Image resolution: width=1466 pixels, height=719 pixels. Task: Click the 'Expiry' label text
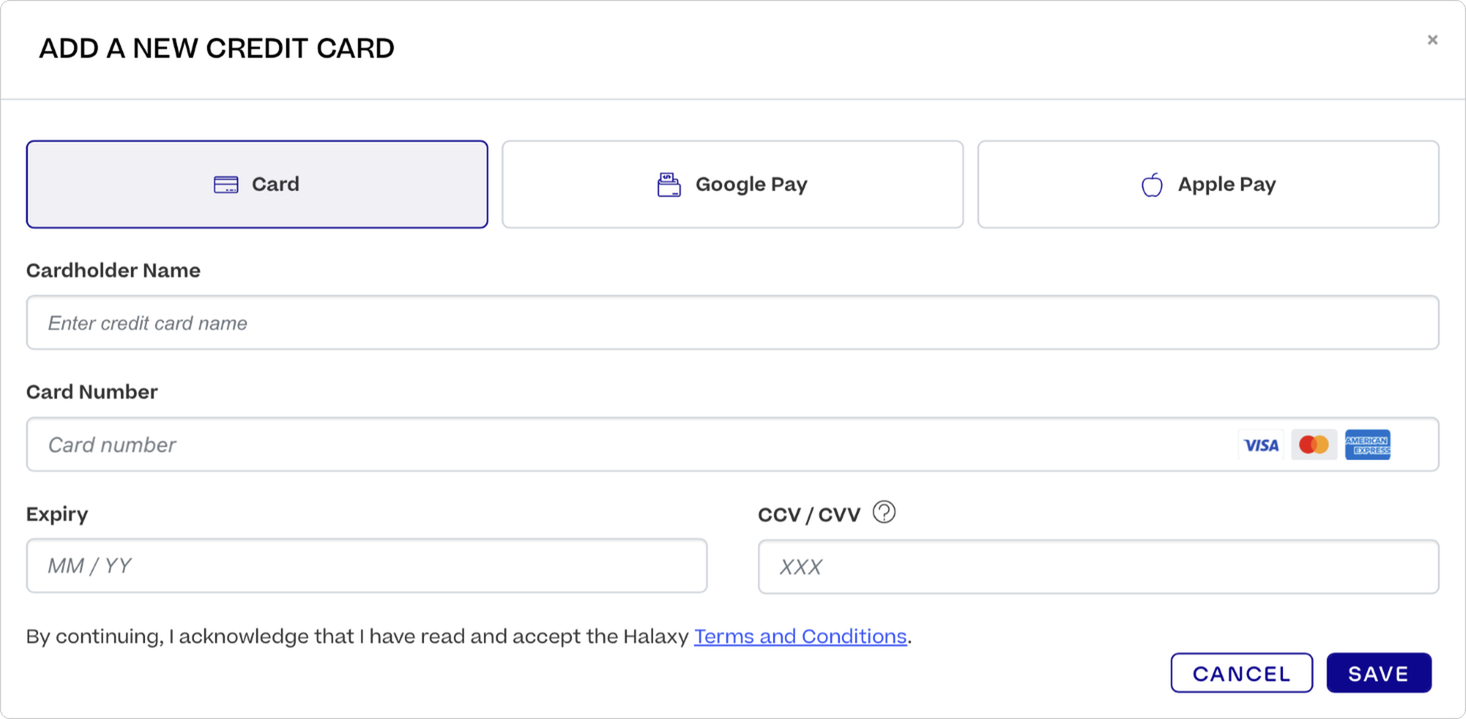(x=57, y=515)
